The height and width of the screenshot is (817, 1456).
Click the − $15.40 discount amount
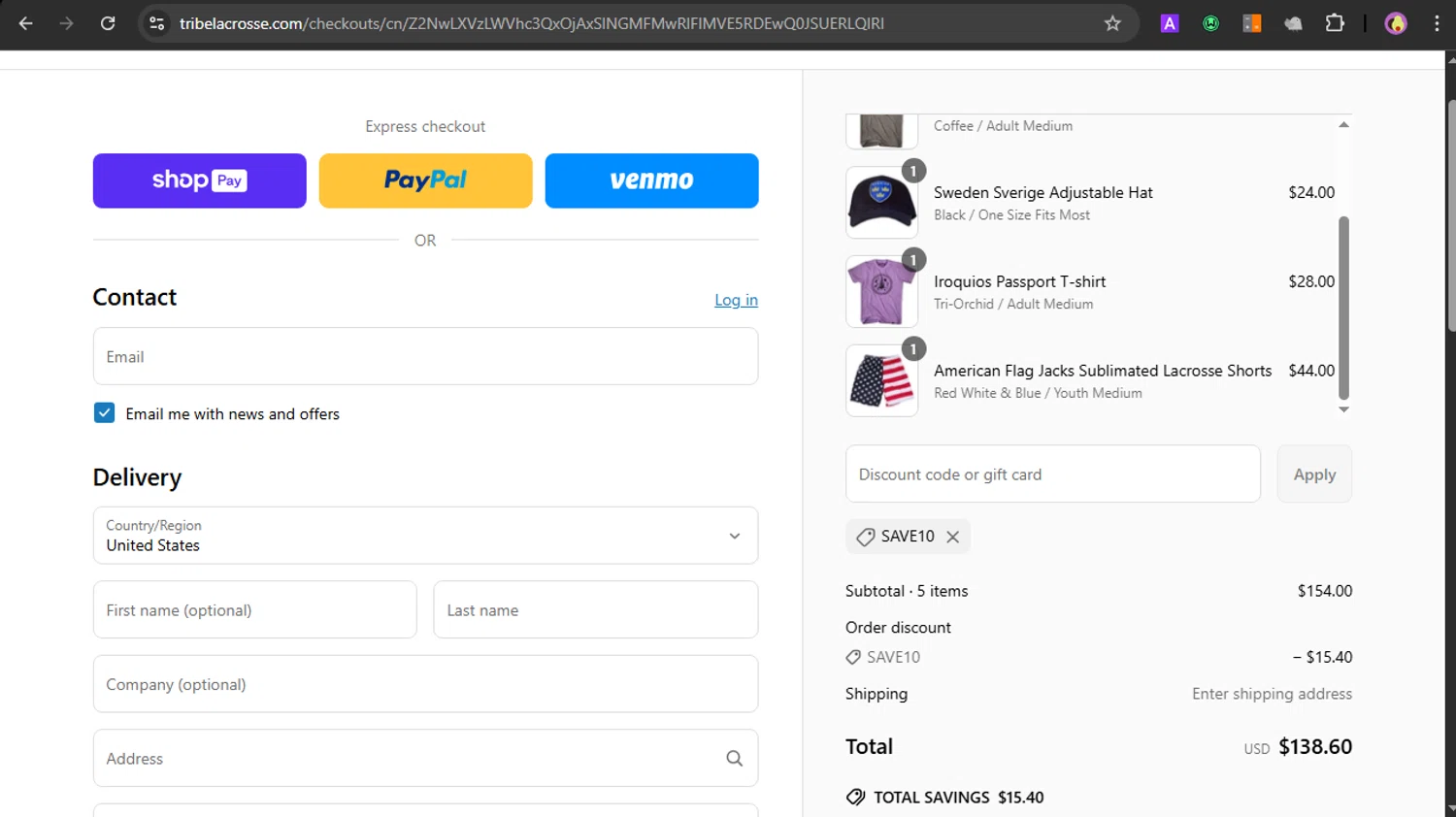(x=1322, y=657)
